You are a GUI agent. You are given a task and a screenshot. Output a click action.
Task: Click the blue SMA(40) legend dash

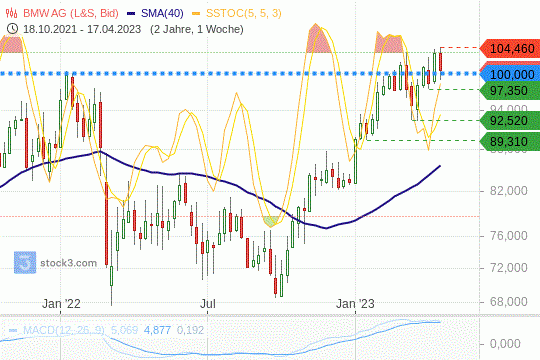pos(131,13)
